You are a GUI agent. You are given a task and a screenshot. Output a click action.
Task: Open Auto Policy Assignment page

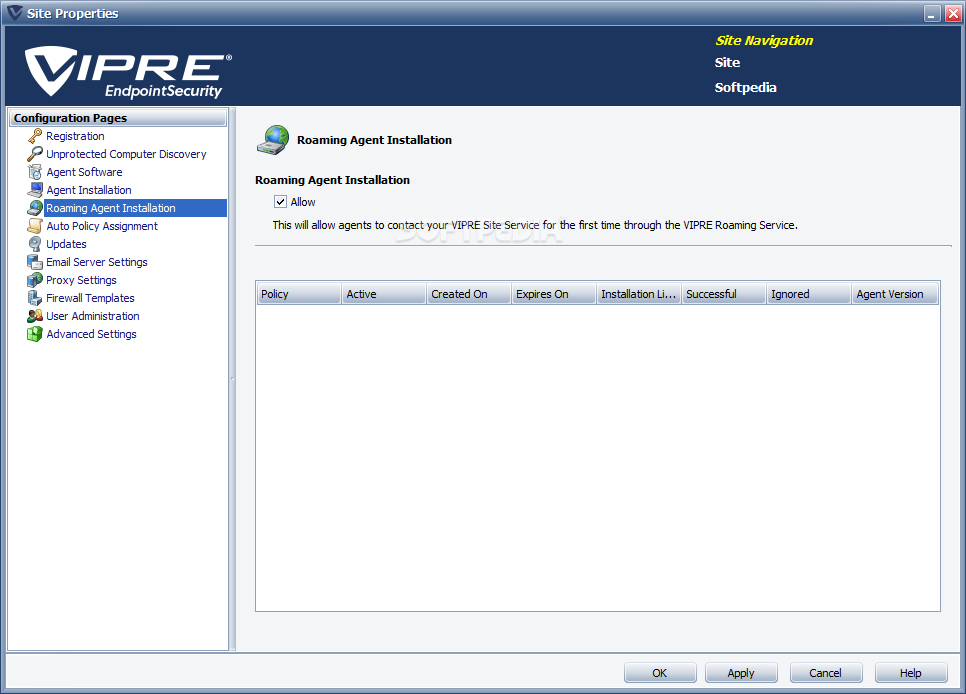pos(102,226)
